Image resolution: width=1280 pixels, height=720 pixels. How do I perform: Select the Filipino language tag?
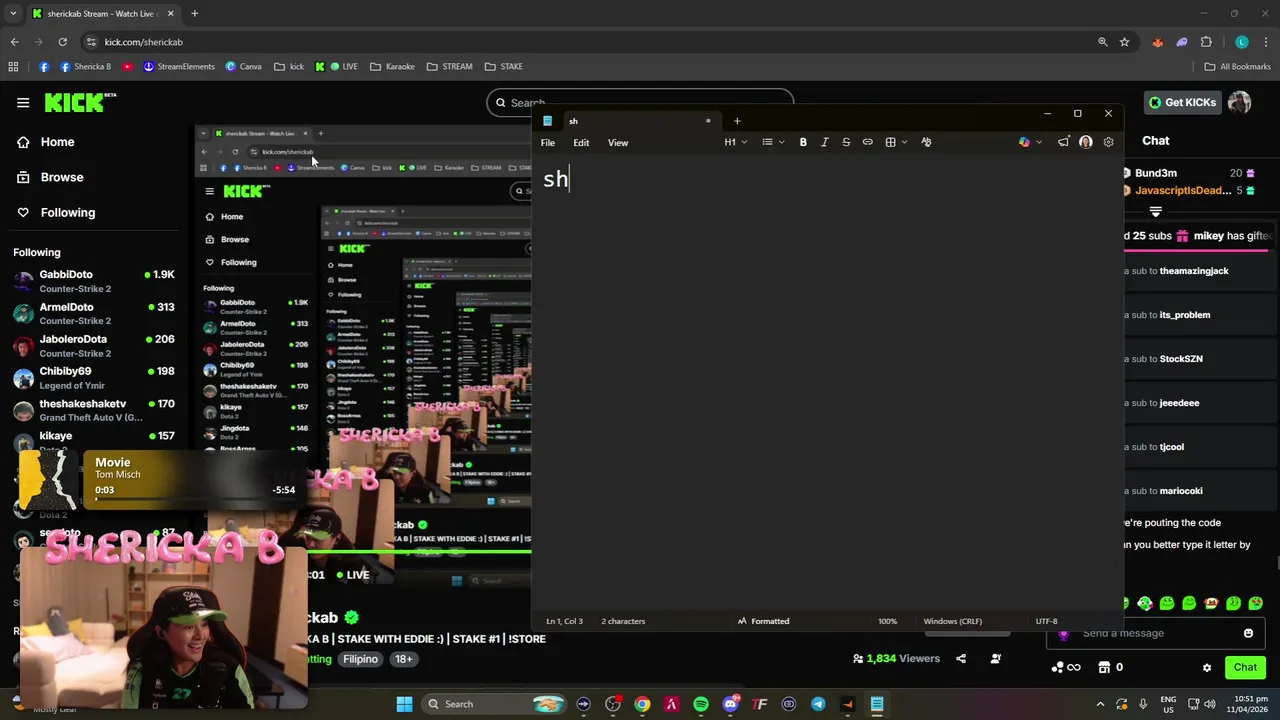(x=360, y=659)
